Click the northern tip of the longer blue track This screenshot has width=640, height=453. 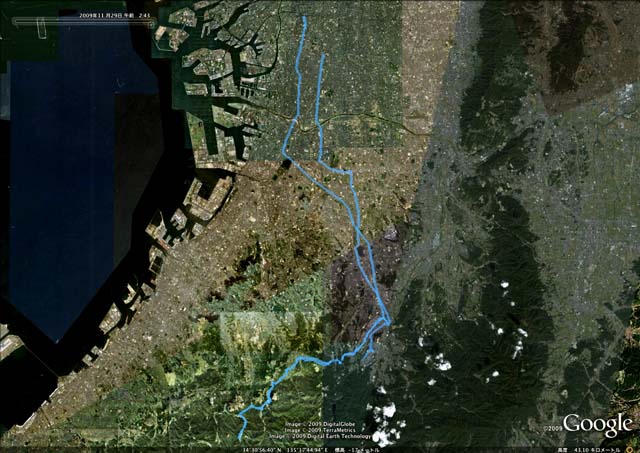tap(304, 18)
